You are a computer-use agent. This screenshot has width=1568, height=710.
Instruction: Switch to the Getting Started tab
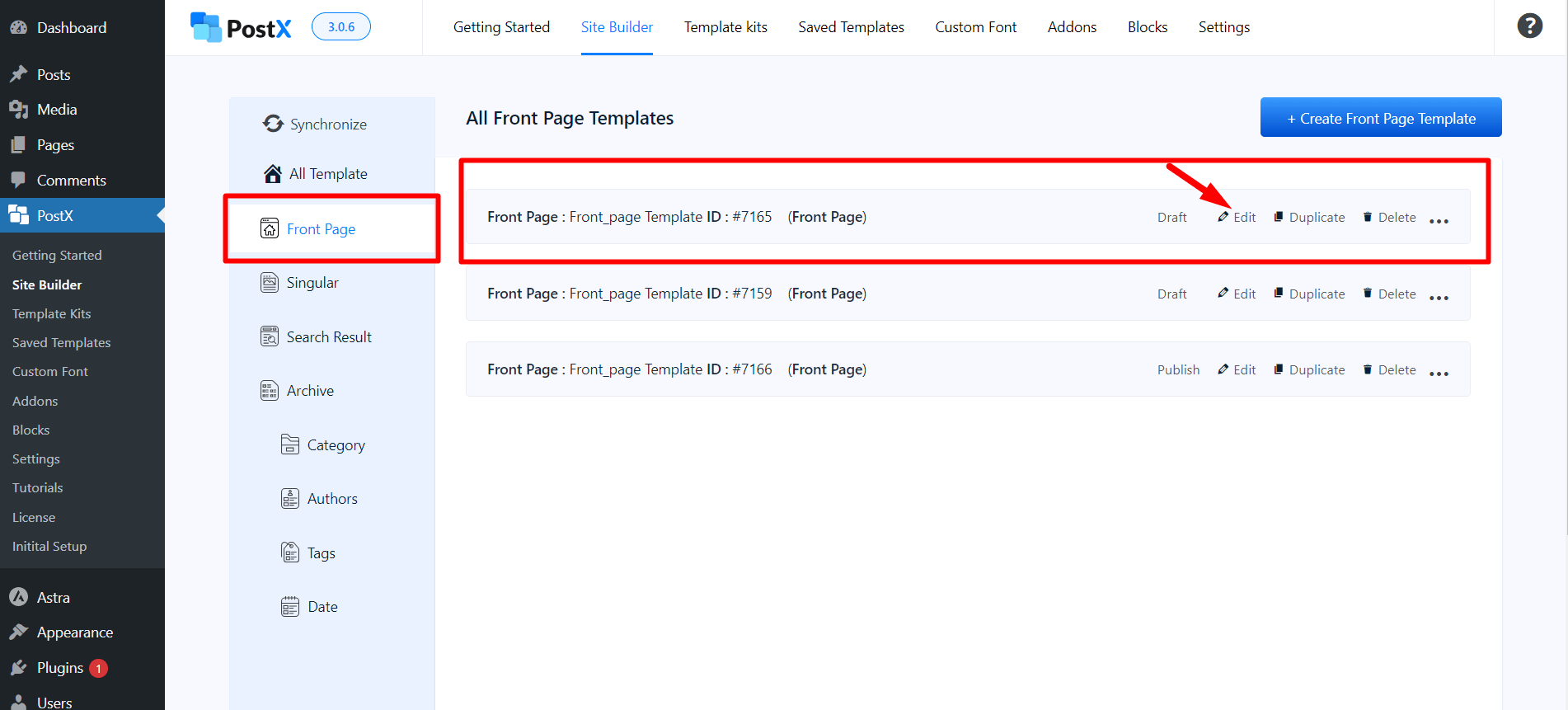[501, 27]
